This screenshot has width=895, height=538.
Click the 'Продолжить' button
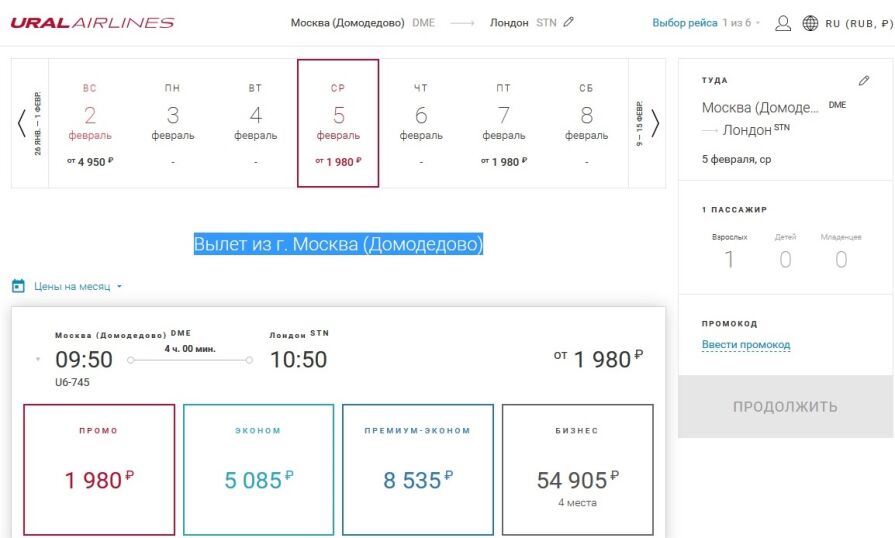785,406
